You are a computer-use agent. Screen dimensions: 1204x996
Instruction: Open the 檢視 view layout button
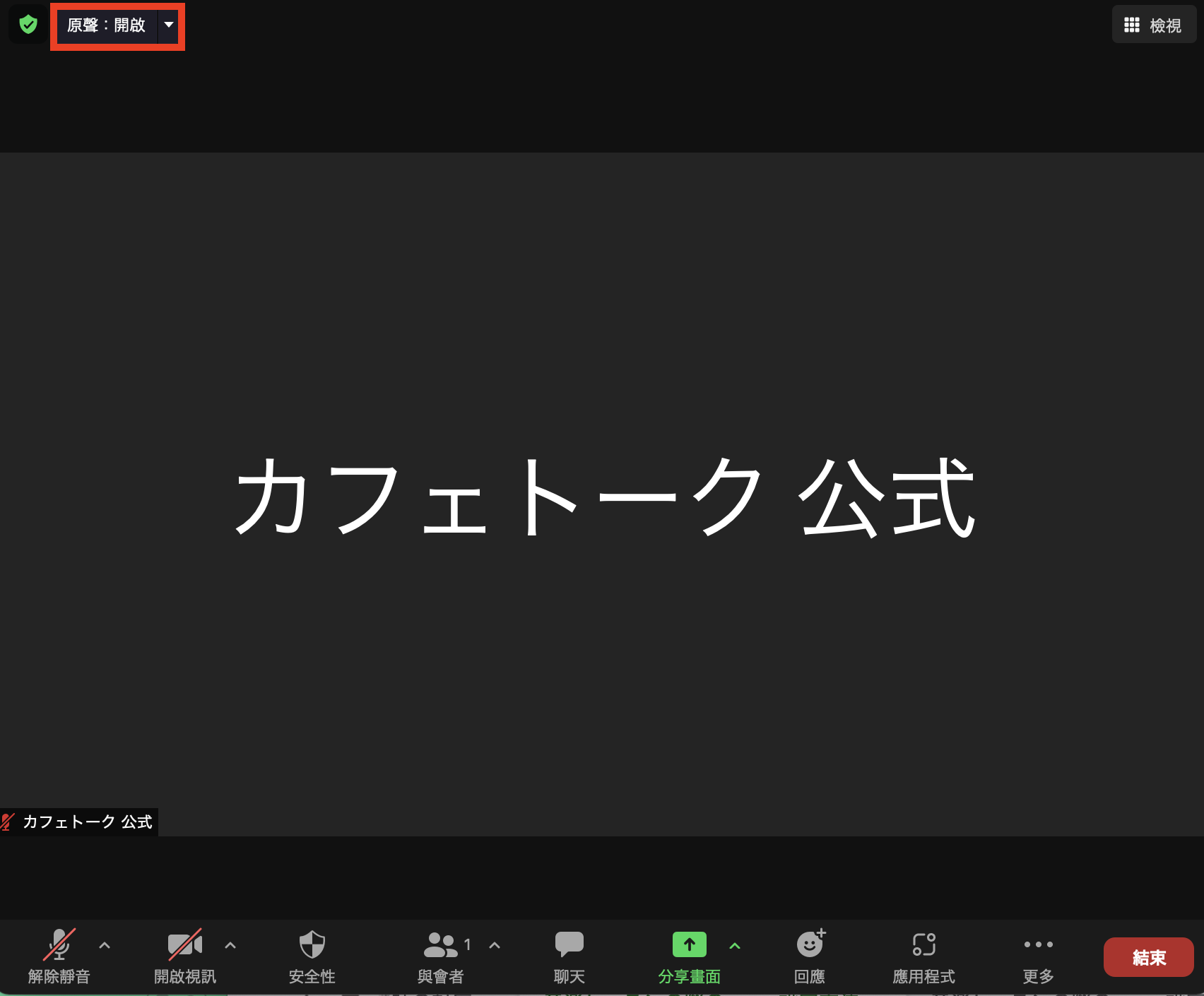point(1153,25)
